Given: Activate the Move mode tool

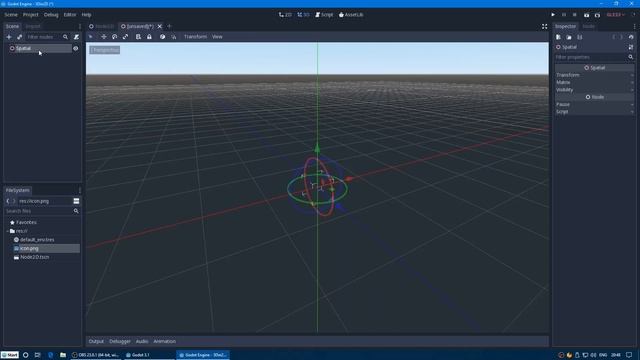Looking at the screenshot, I should pos(104,37).
